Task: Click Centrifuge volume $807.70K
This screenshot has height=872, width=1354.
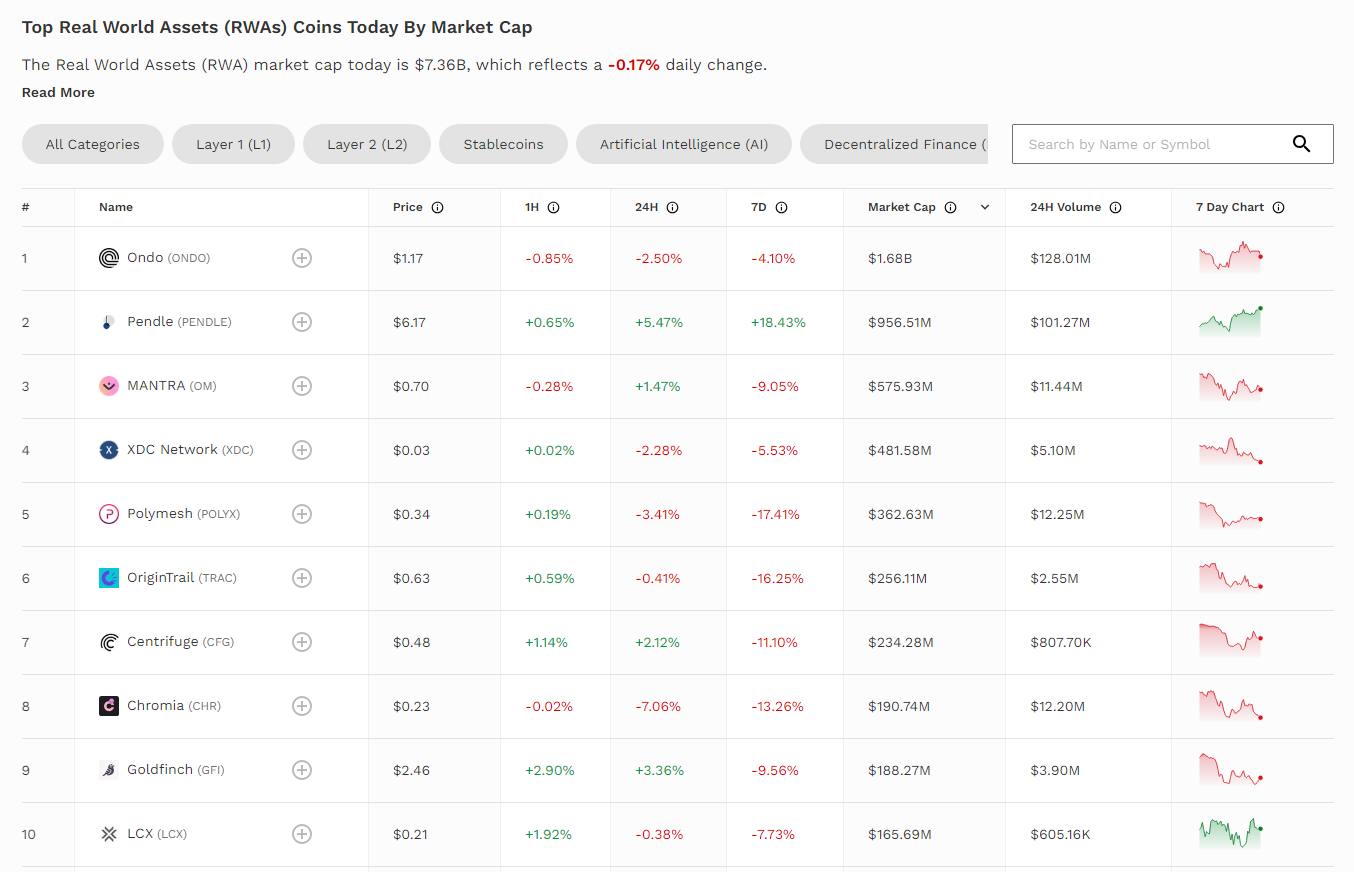Action: click(x=1061, y=642)
